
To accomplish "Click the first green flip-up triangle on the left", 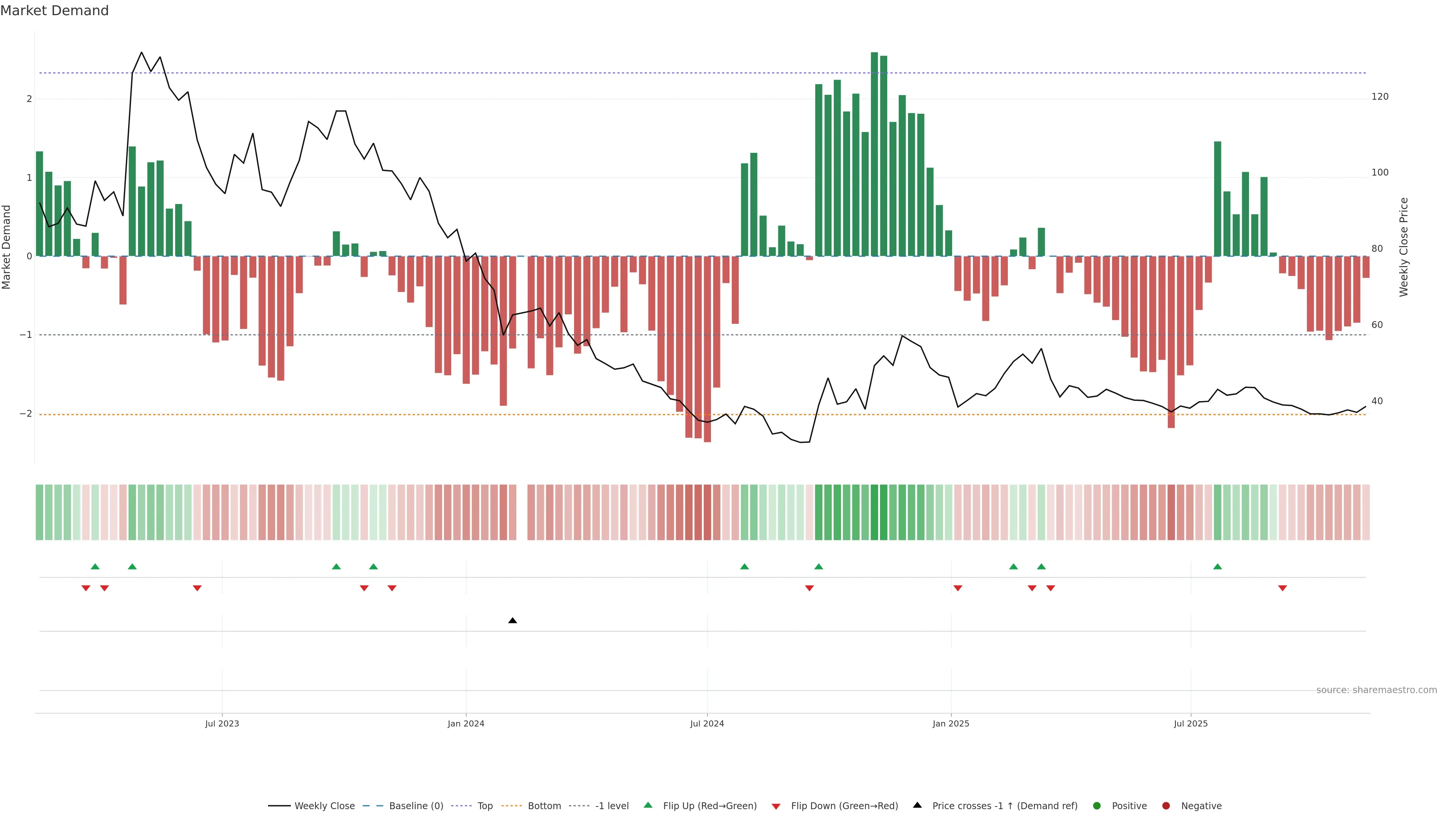I will pos(95,566).
